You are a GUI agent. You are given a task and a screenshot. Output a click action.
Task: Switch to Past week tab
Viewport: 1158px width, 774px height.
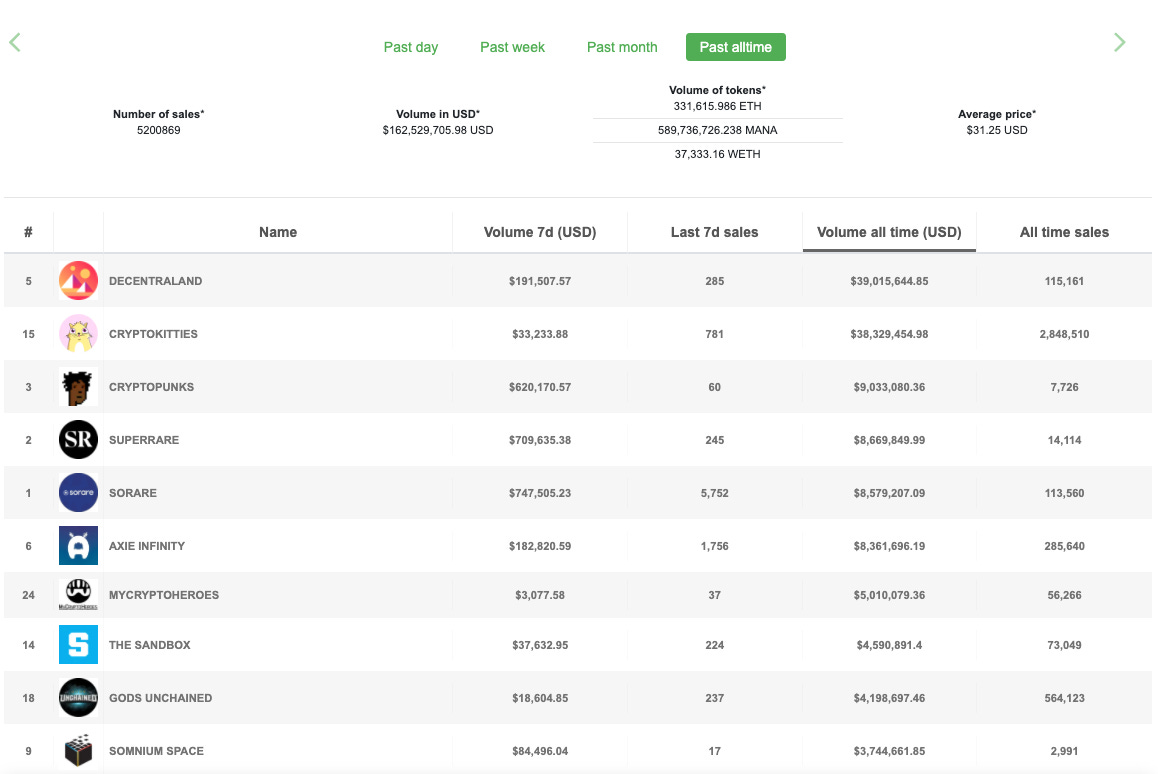coord(513,47)
